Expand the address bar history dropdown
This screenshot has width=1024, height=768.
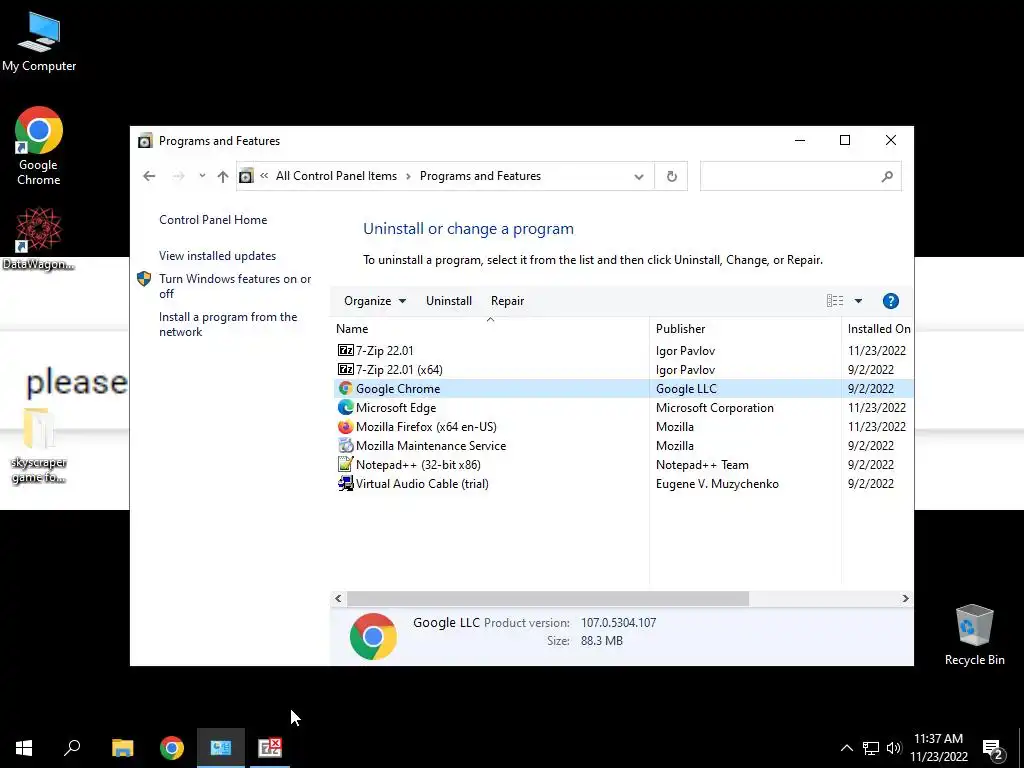639,177
